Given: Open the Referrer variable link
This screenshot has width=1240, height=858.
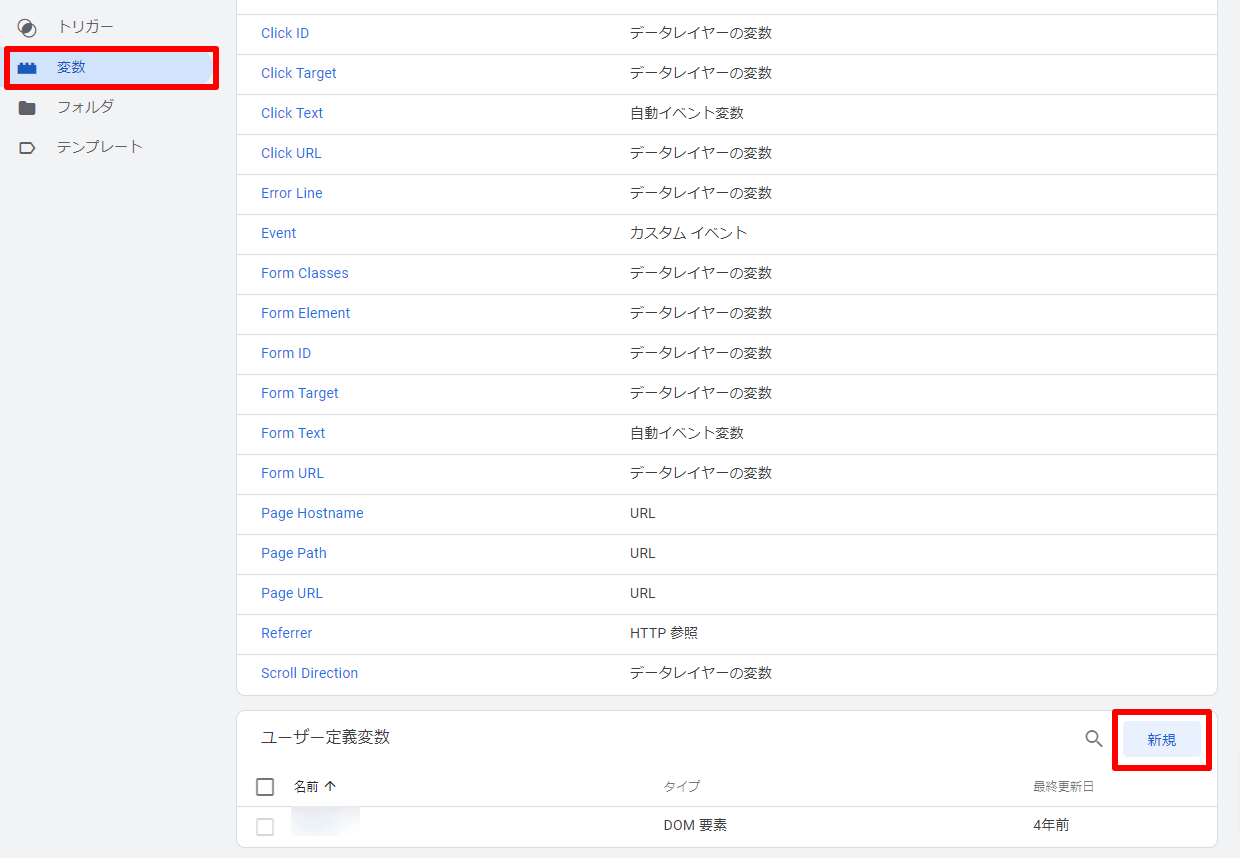Looking at the screenshot, I should coord(286,633).
